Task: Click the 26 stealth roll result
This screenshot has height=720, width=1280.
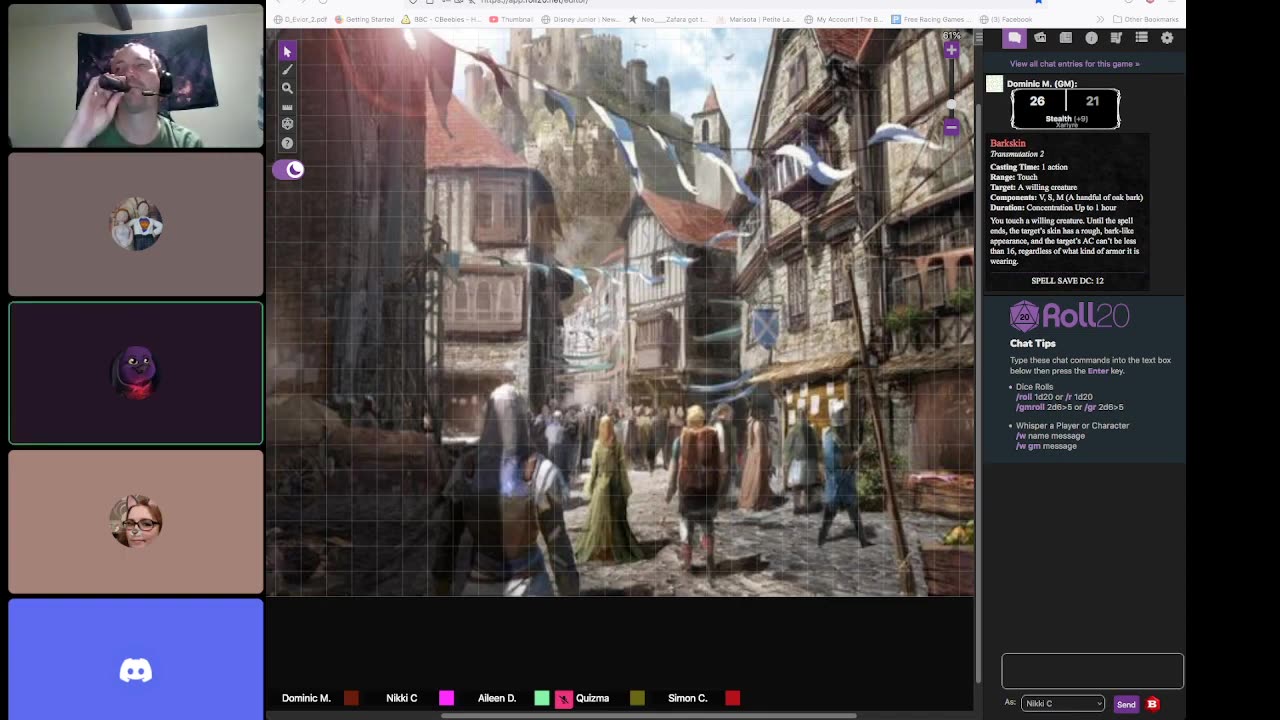Action: [1037, 101]
